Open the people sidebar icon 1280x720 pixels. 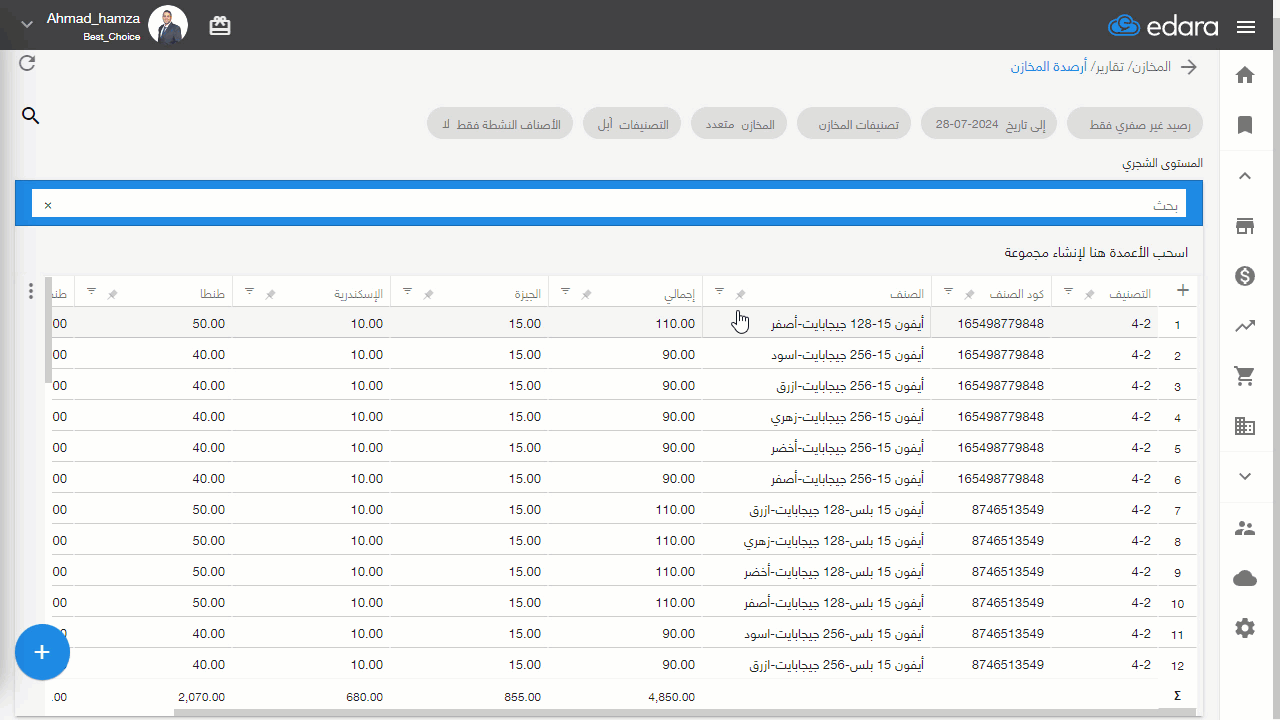pyautogui.click(x=1245, y=528)
